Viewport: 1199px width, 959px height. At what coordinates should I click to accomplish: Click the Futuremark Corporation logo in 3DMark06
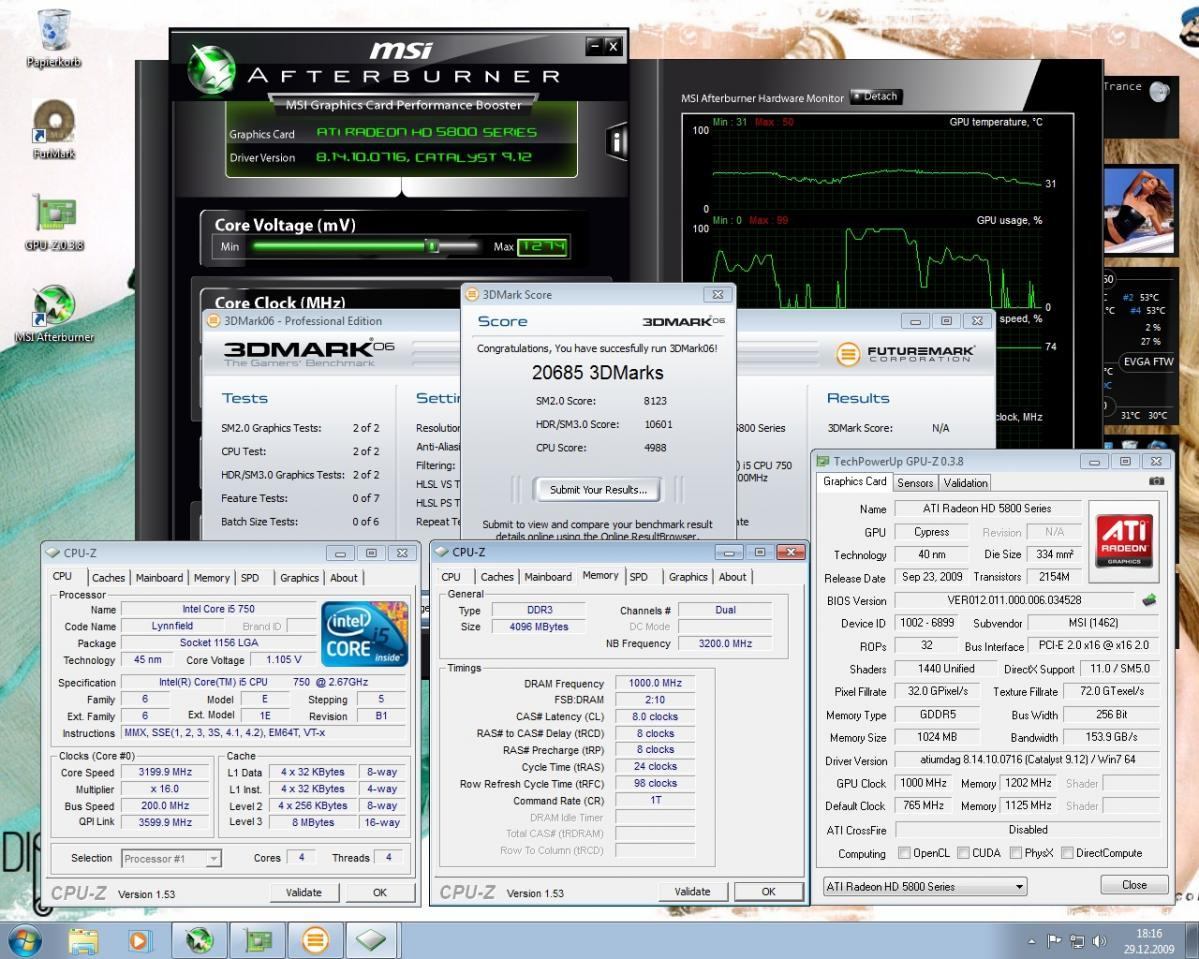coord(905,354)
